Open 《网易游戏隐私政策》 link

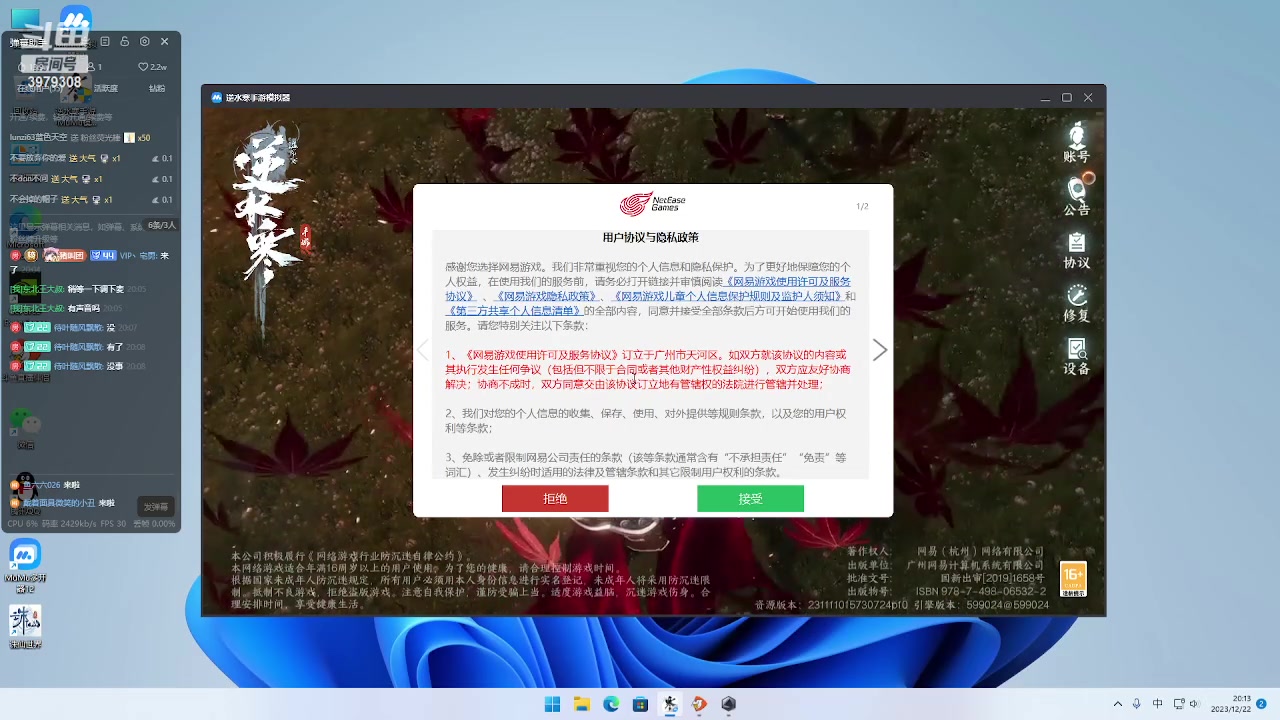[545, 296]
